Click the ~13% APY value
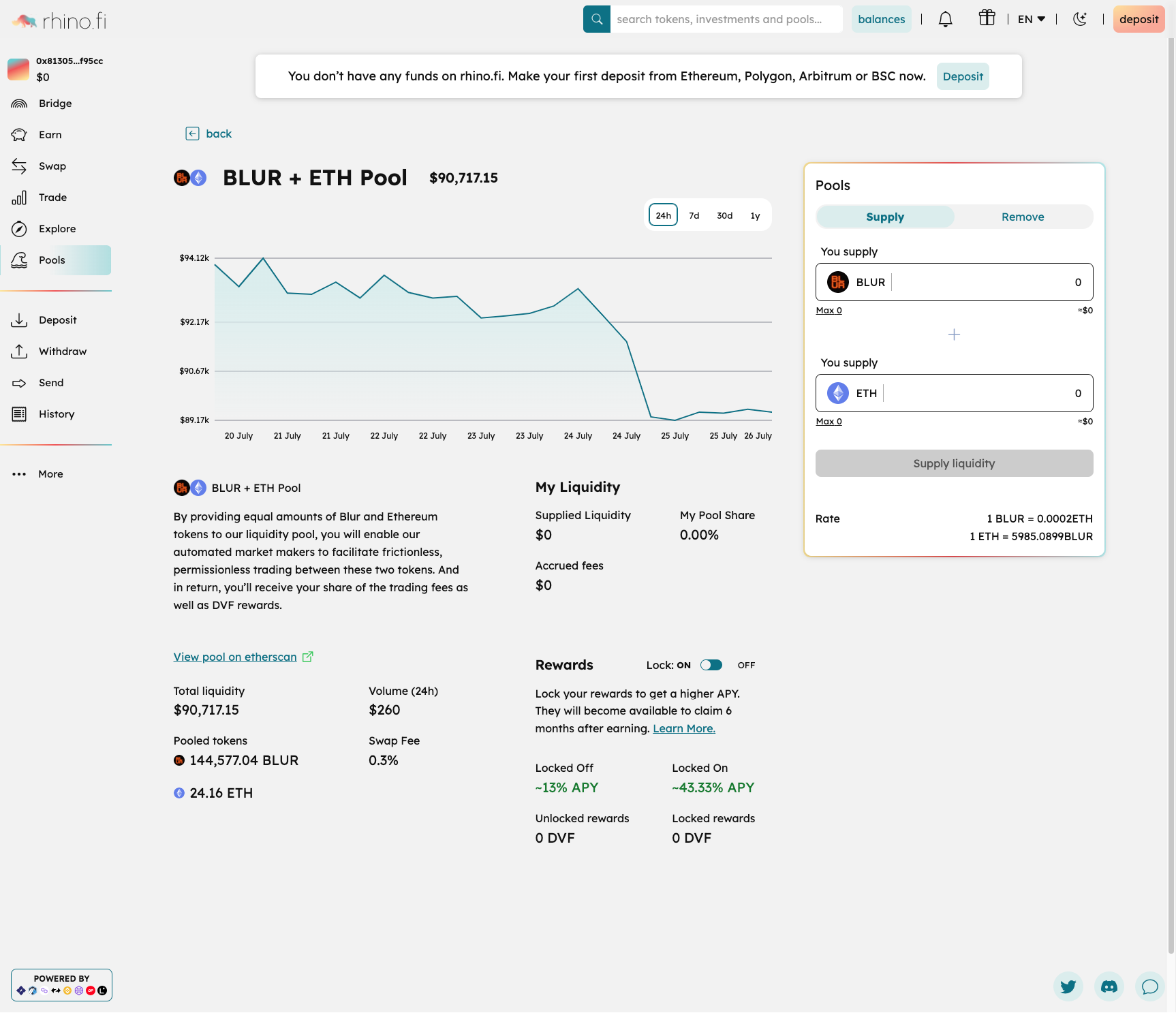Screen dimensions: 1176x1013 [x=567, y=788]
